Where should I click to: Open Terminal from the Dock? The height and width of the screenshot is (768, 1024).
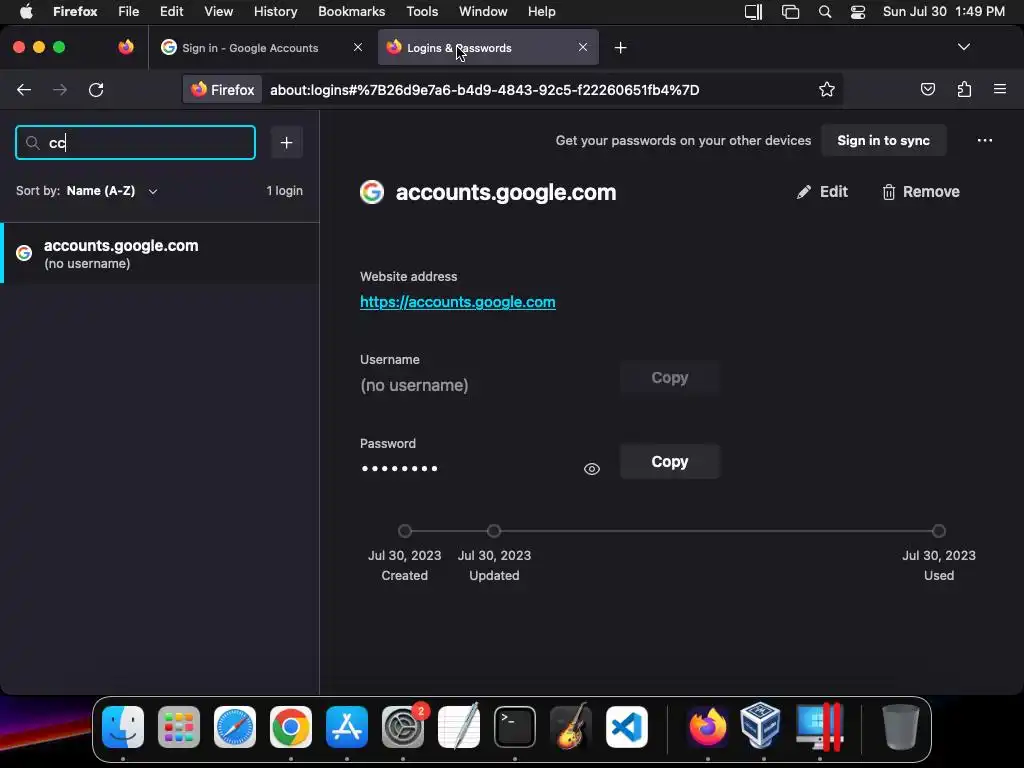tap(515, 727)
